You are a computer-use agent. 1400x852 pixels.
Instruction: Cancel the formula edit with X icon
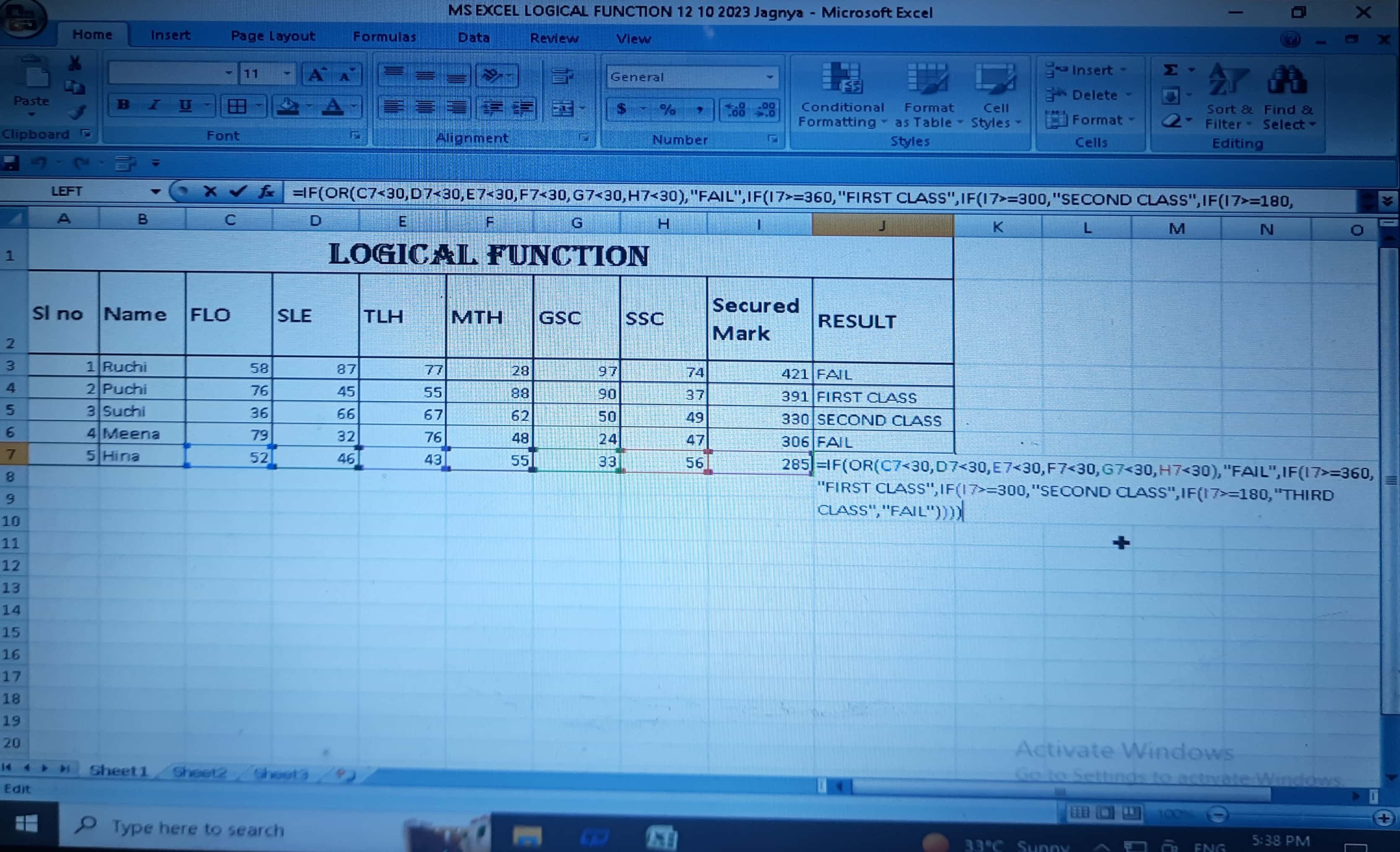click(x=210, y=192)
